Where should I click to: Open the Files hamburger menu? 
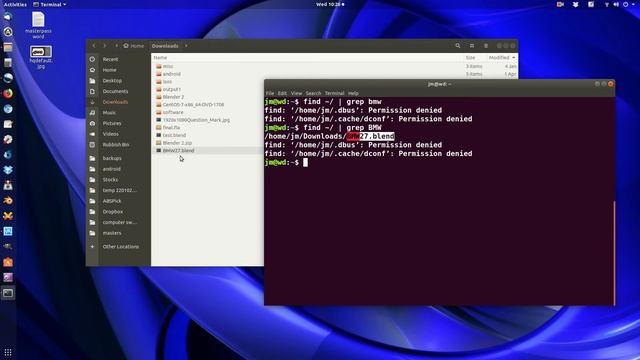pyautogui.click(x=486, y=46)
